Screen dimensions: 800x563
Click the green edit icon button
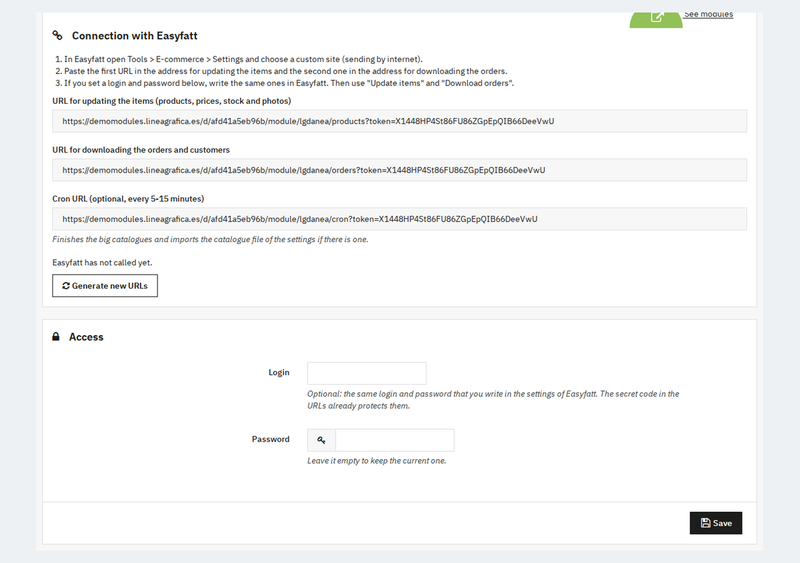(656, 19)
